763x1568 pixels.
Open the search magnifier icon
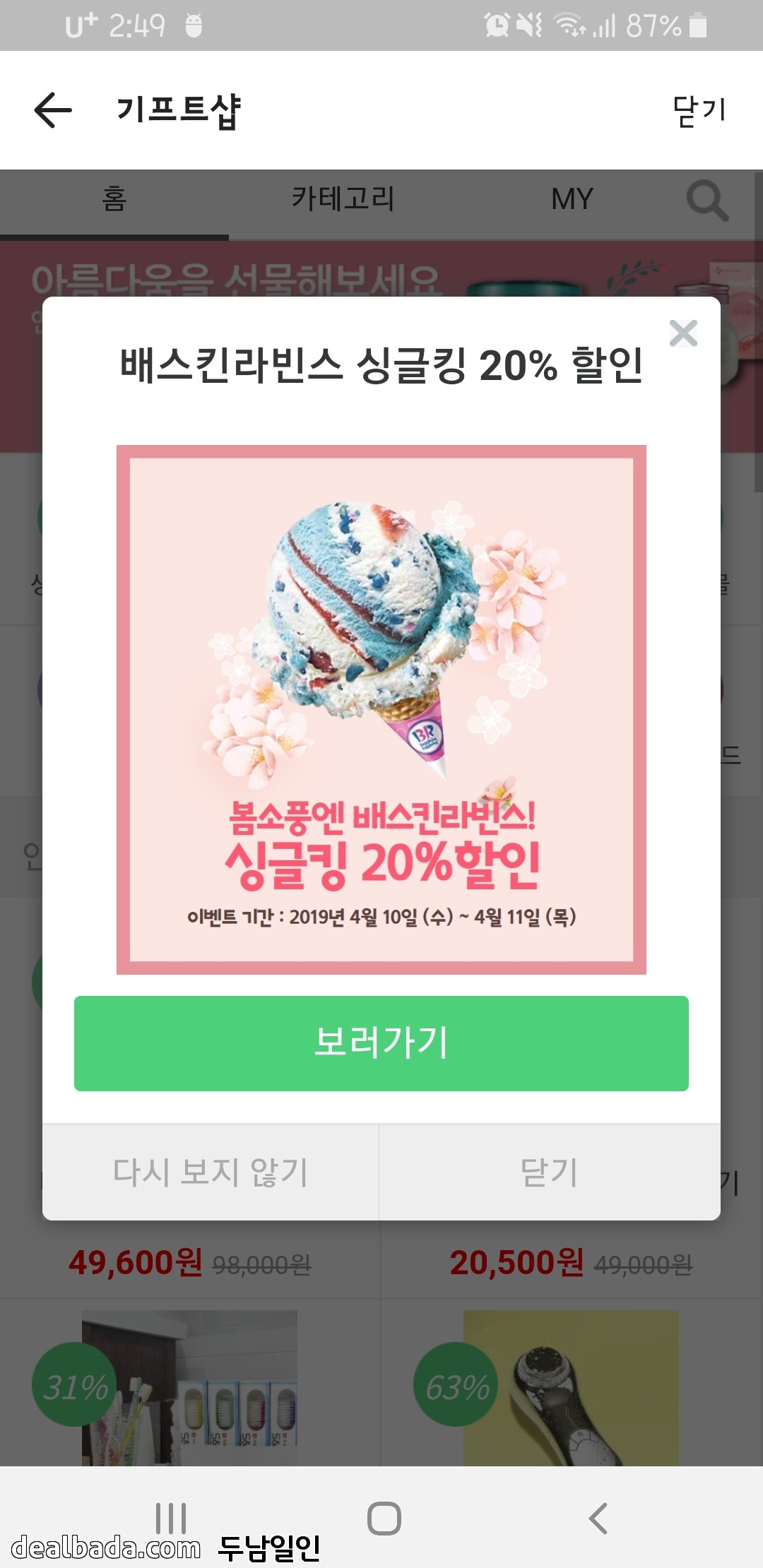(707, 201)
